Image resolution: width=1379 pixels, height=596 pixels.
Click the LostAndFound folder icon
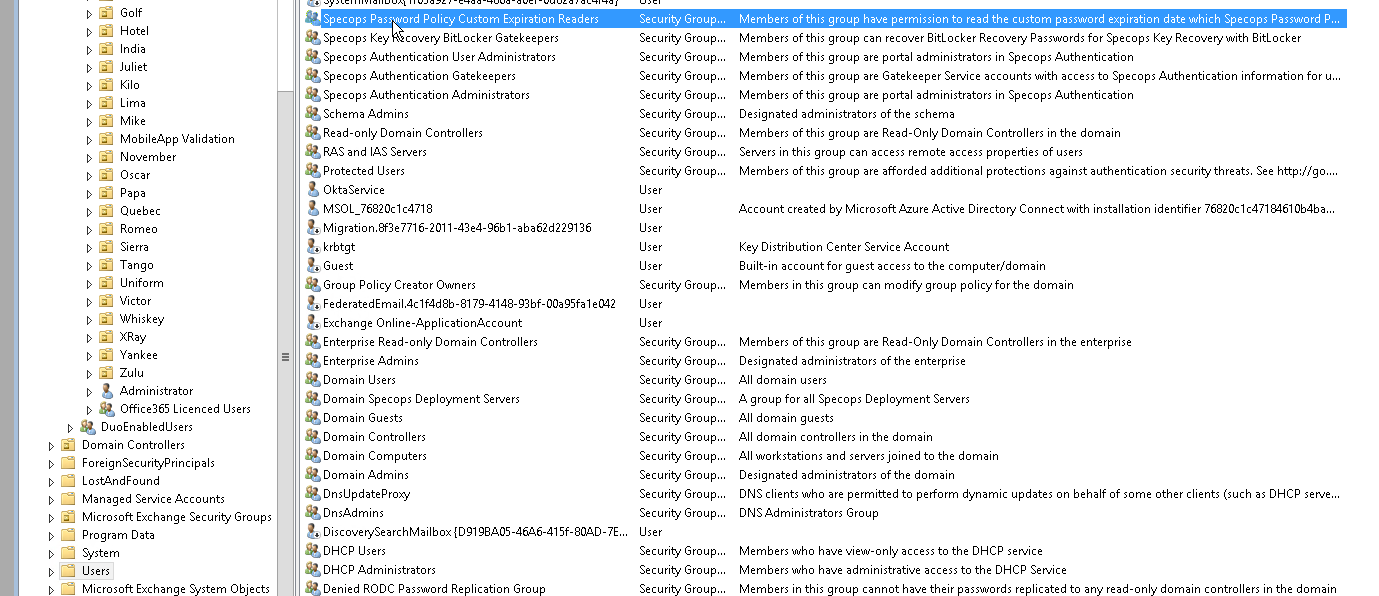(x=69, y=481)
